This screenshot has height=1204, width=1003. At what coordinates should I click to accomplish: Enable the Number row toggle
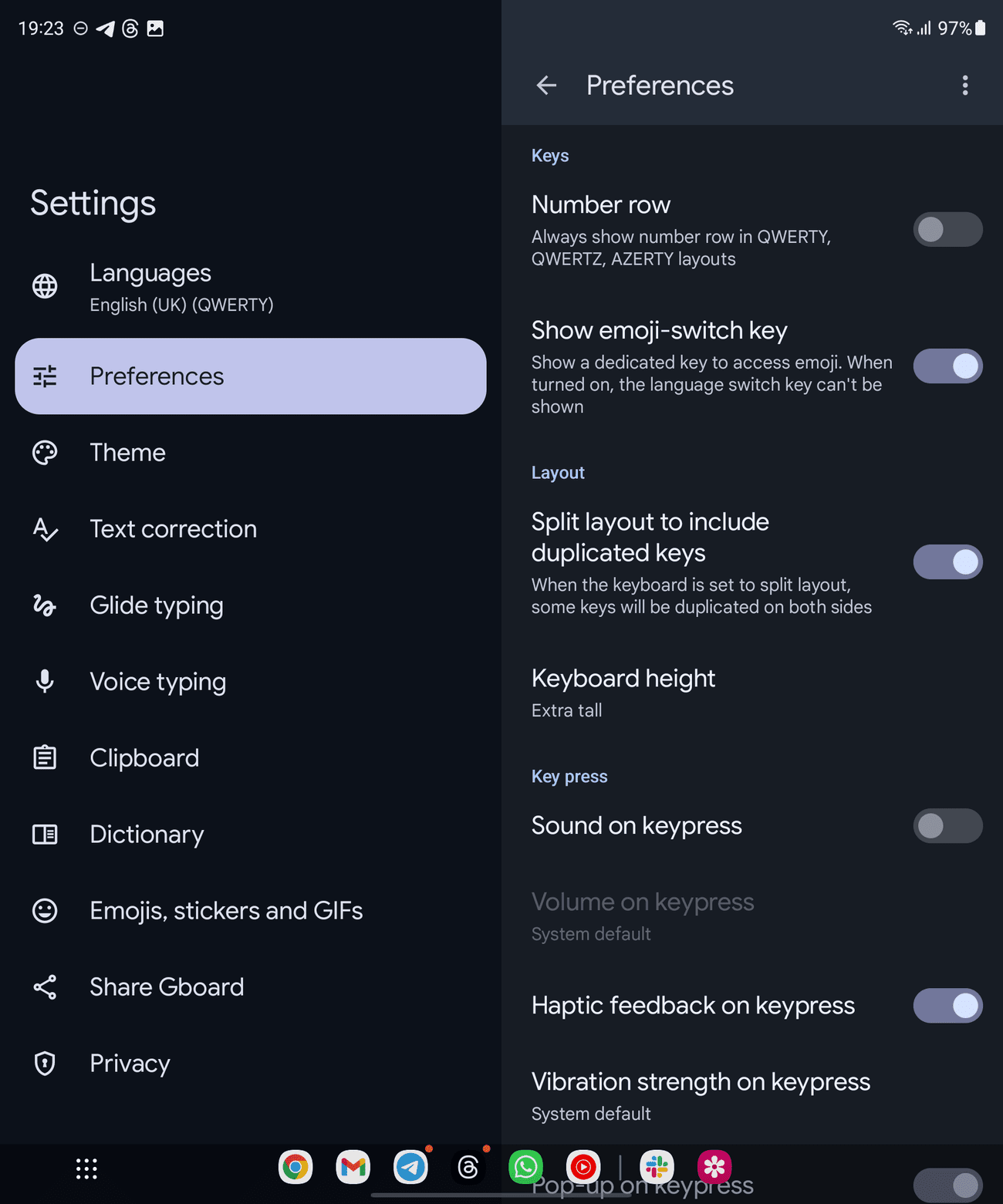click(x=947, y=229)
